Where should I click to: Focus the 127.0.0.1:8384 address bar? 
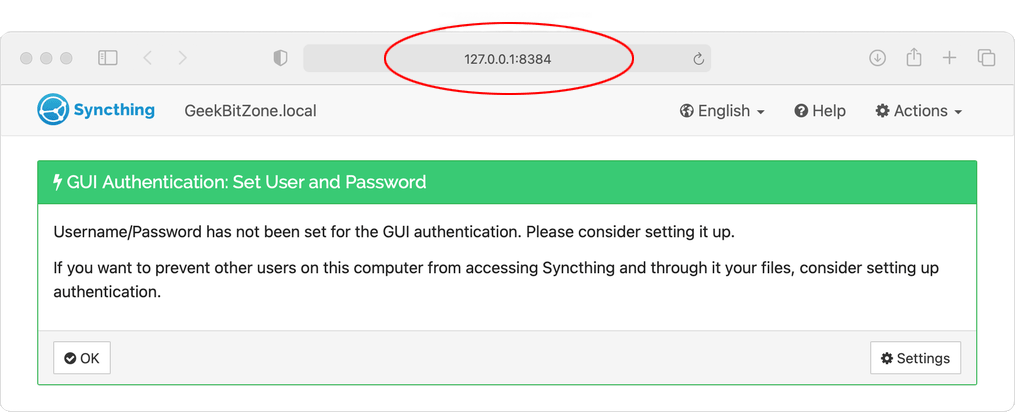point(507,58)
